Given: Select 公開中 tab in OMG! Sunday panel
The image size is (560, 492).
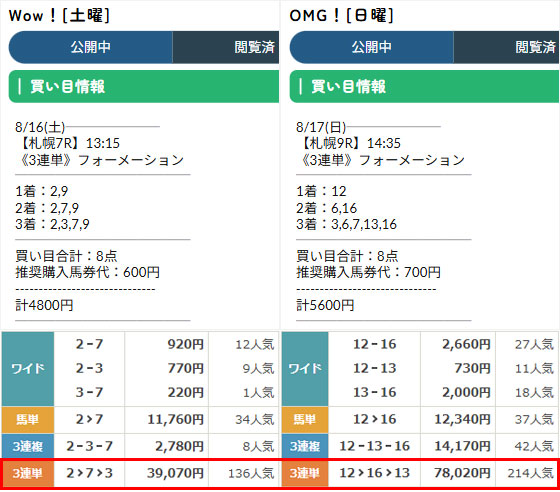Looking at the screenshot, I should [x=371, y=47].
